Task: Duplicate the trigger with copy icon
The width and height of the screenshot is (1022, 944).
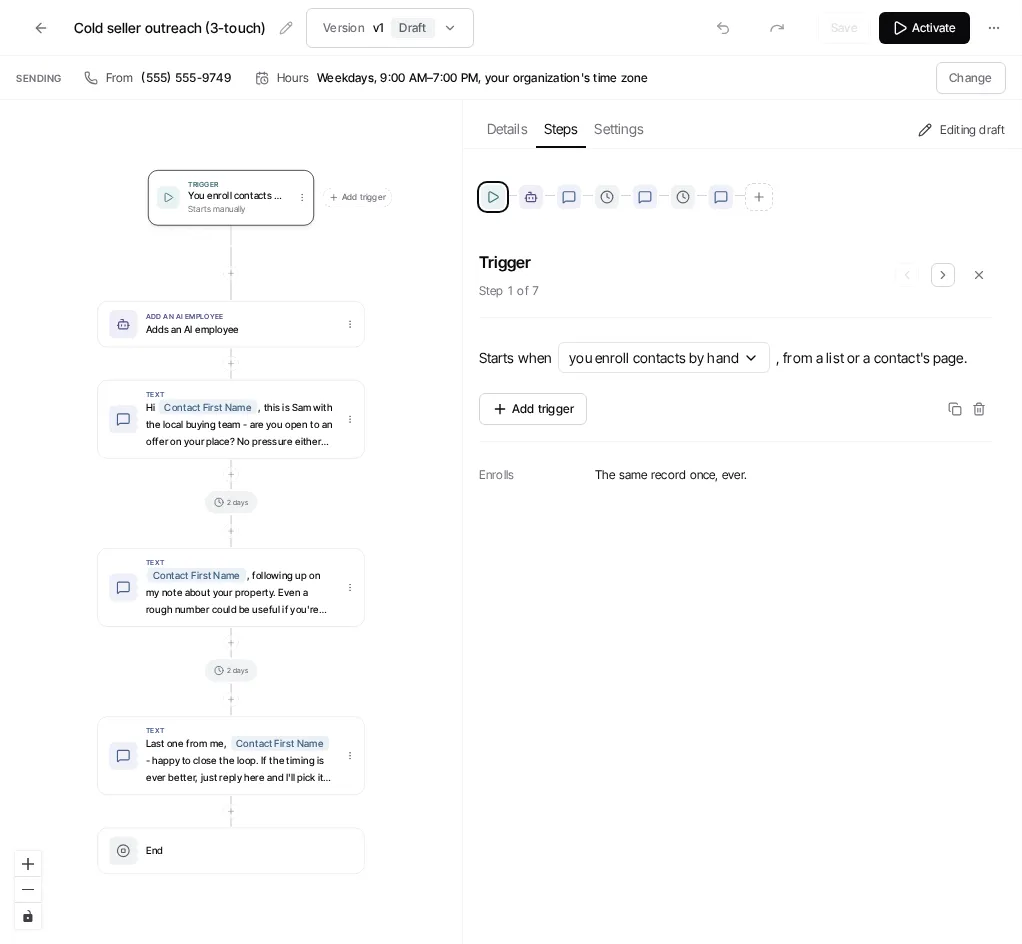Action: (954, 409)
